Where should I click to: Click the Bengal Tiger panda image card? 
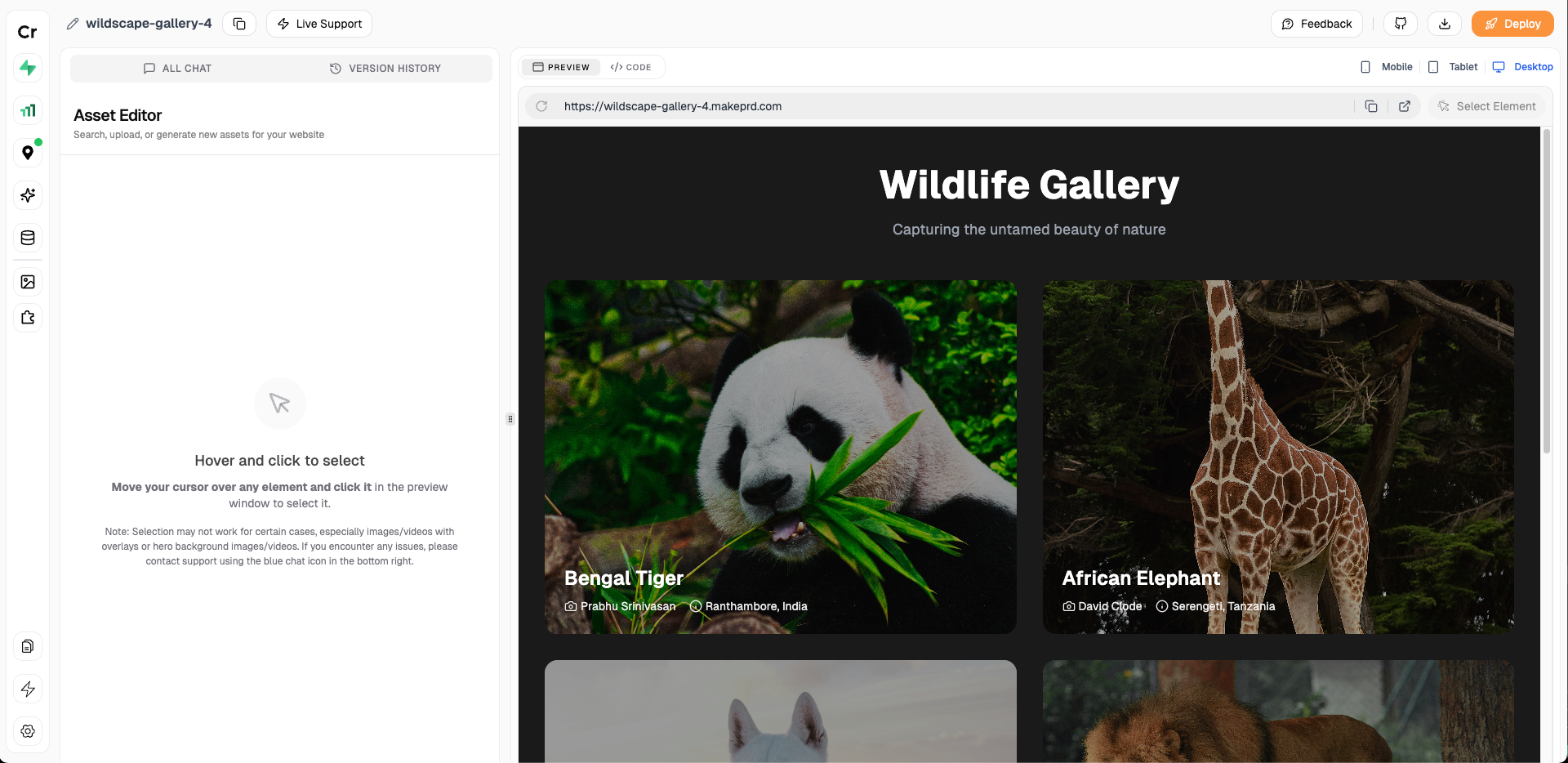(x=781, y=457)
